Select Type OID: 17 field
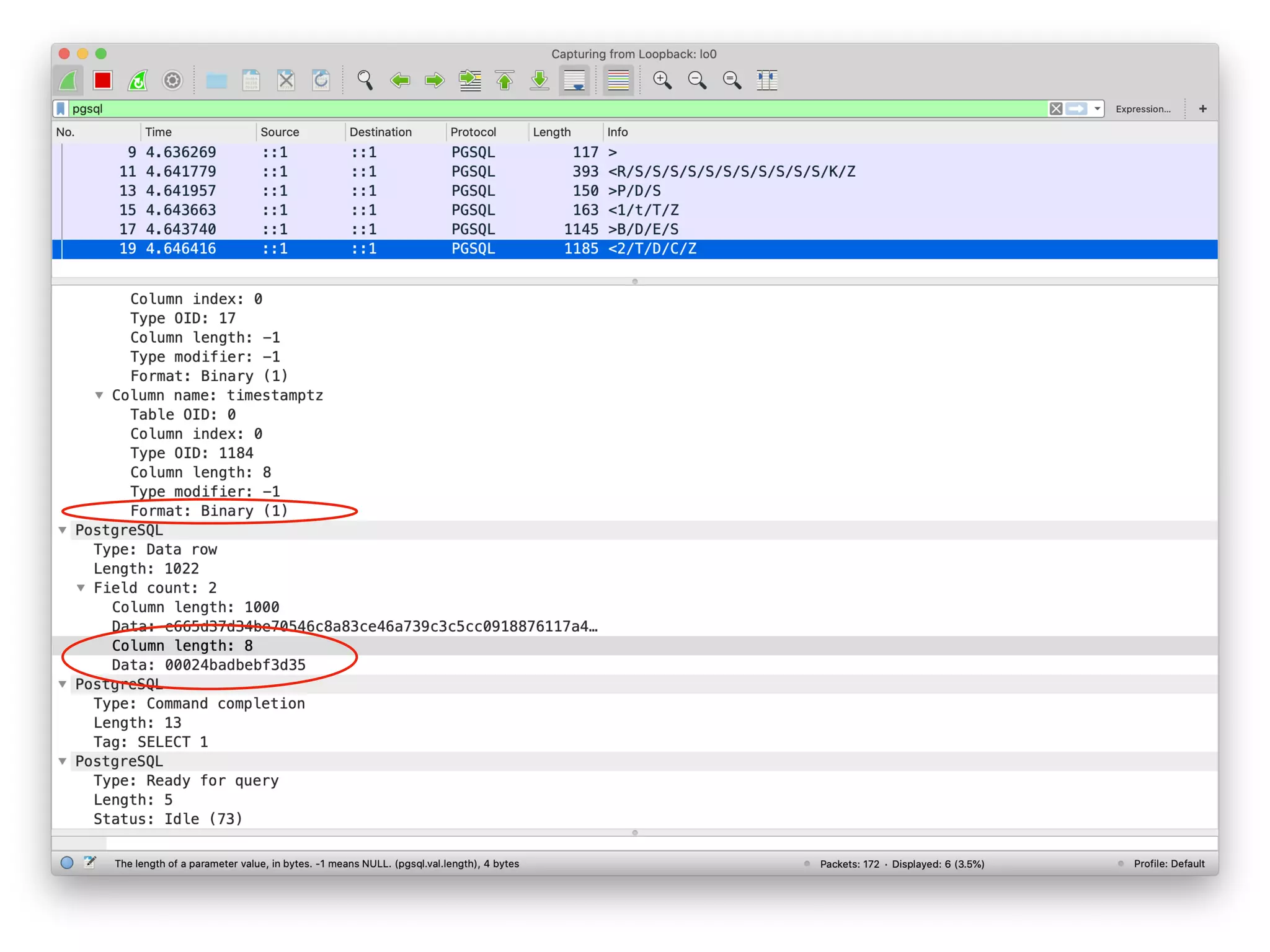This screenshot has width=1270, height=952. click(183, 318)
